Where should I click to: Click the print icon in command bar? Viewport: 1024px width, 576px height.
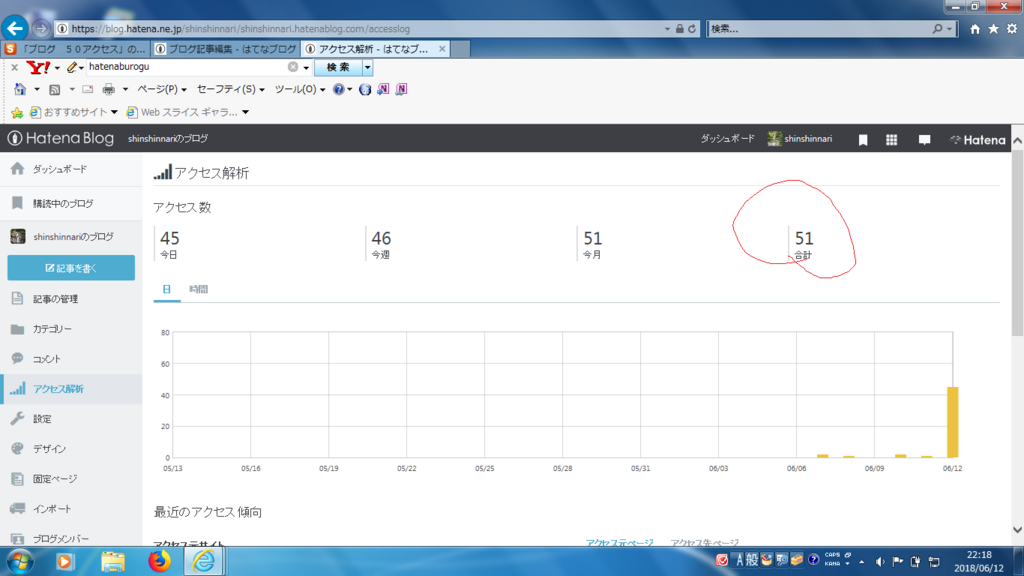coord(108,89)
